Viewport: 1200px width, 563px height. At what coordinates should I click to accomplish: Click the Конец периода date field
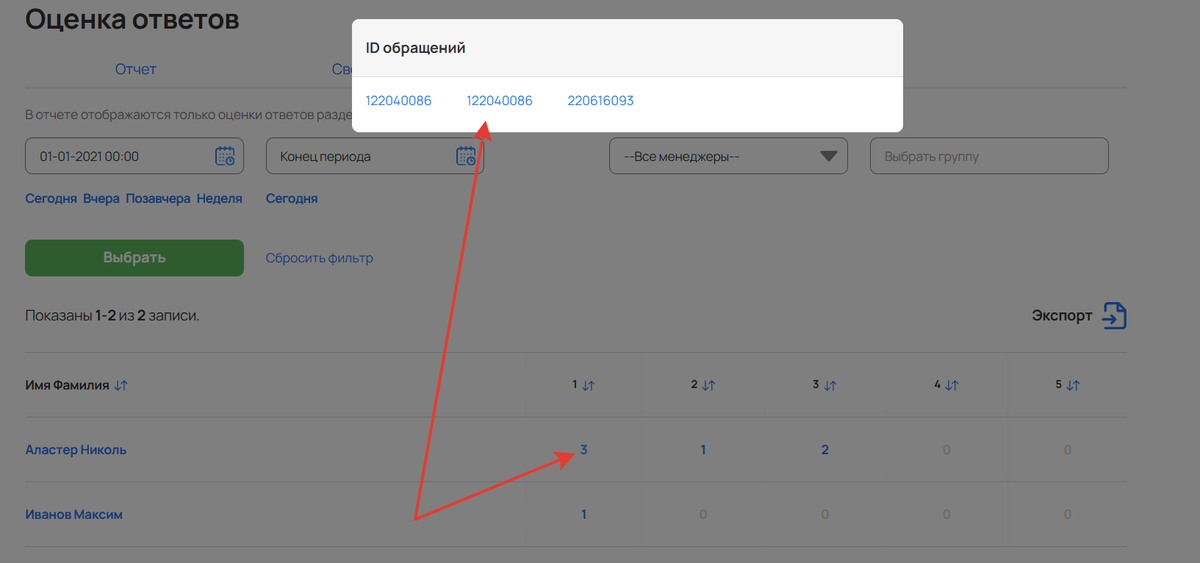[375, 156]
